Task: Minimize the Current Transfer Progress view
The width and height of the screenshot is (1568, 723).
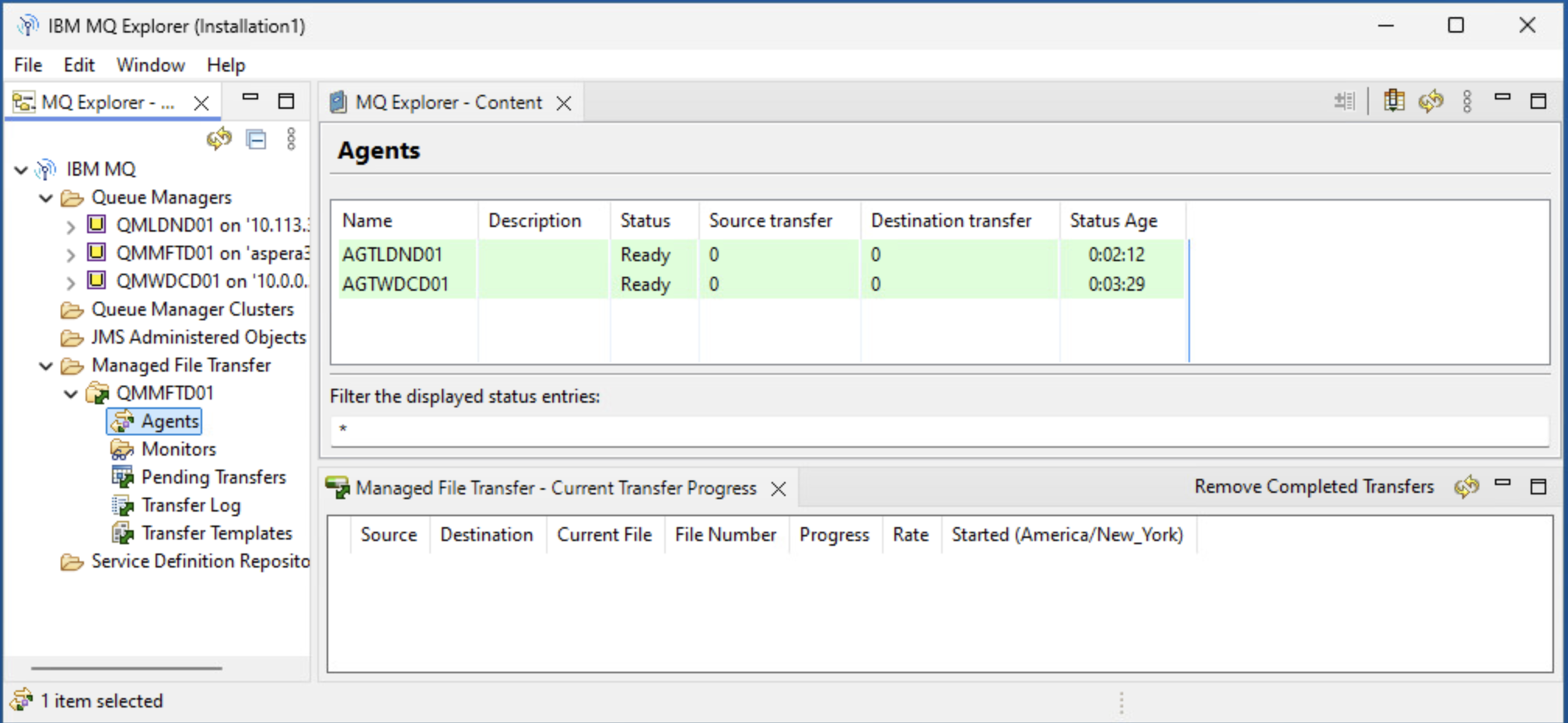Action: click(x=1503, y=483)
